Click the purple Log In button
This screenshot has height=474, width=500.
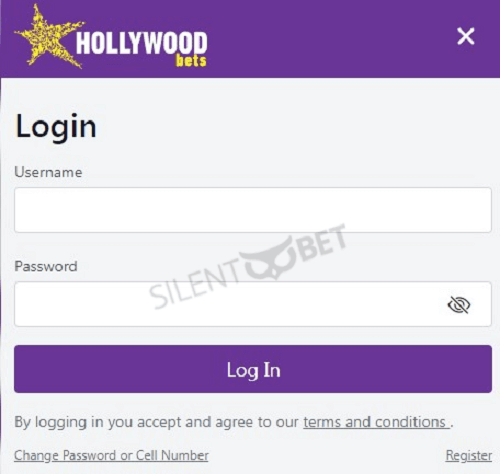pos(253,369)
